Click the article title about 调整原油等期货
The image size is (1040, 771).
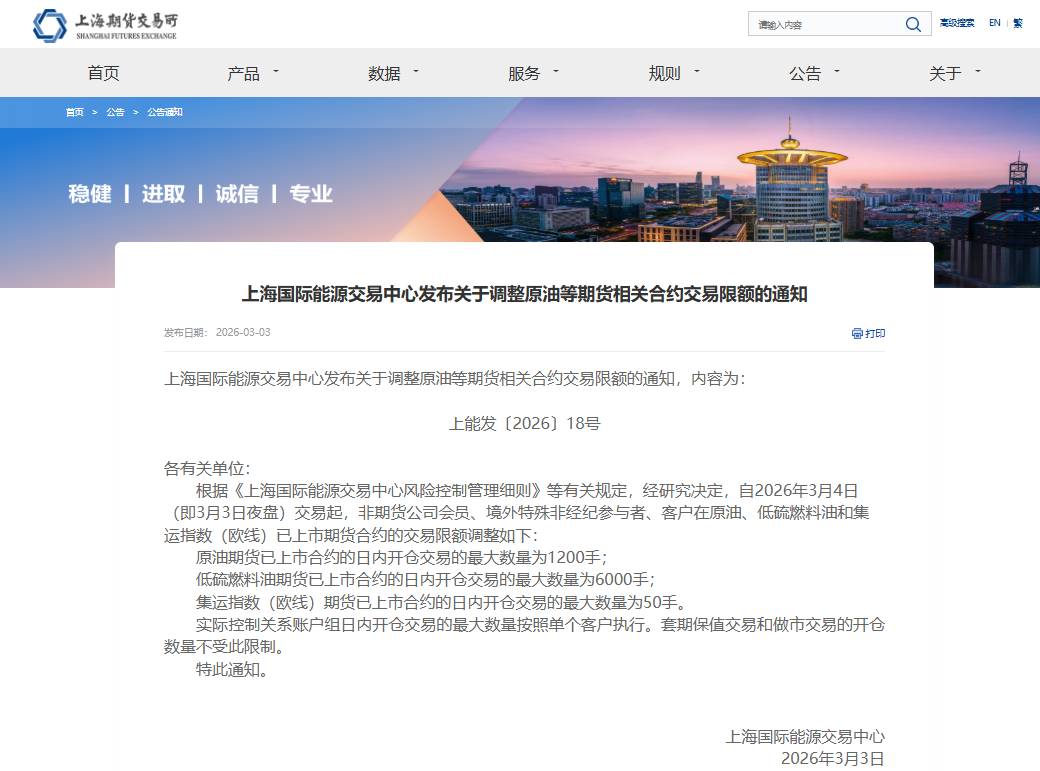(525, 294)
